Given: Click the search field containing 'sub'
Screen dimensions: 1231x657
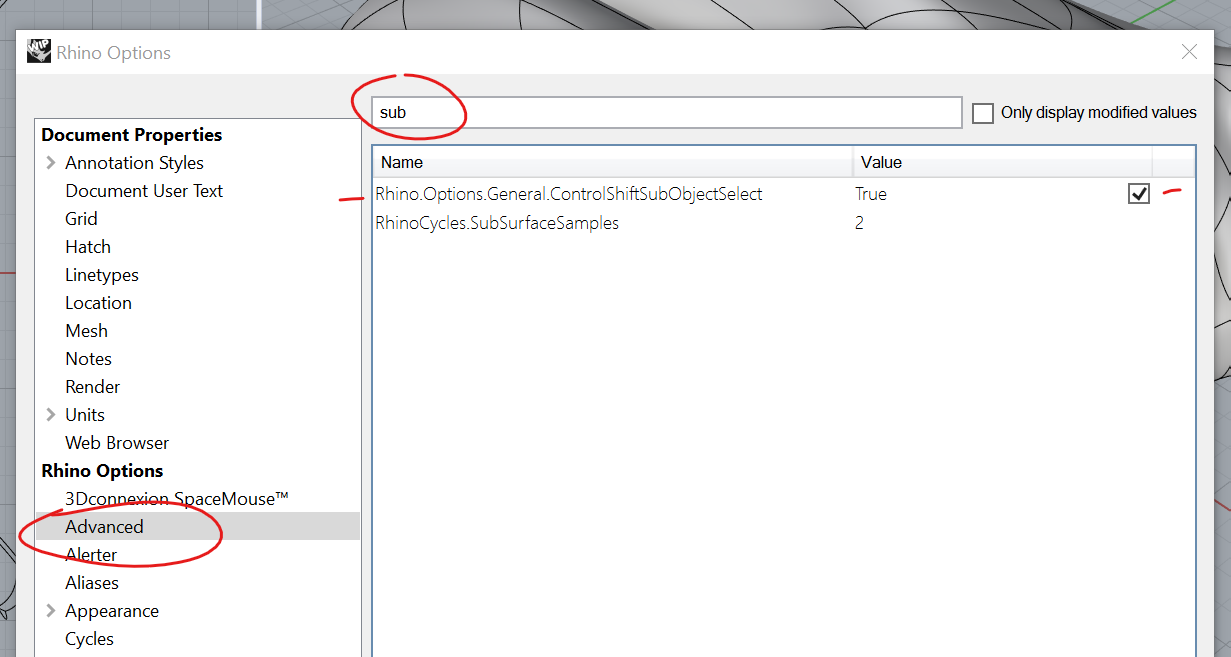Looking at the screenshot, I should tap(666, 113).
